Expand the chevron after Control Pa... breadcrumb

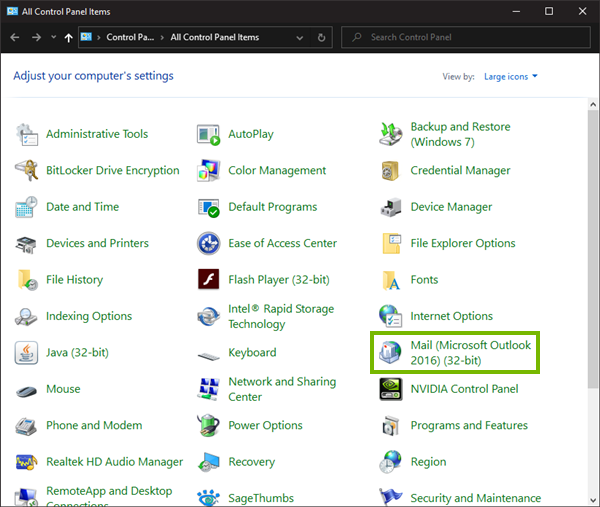click(x=162, y=37)
